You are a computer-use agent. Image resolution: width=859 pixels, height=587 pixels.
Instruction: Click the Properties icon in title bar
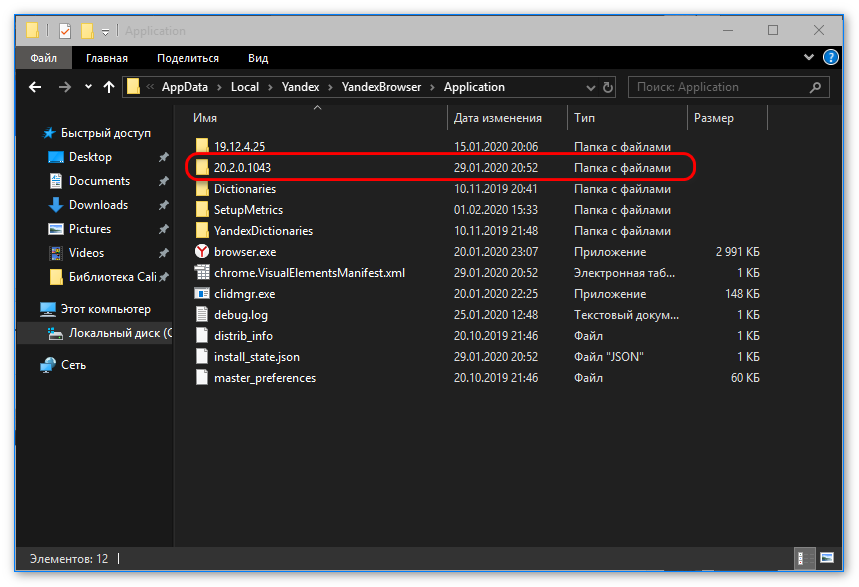click(x=65, y=31)
